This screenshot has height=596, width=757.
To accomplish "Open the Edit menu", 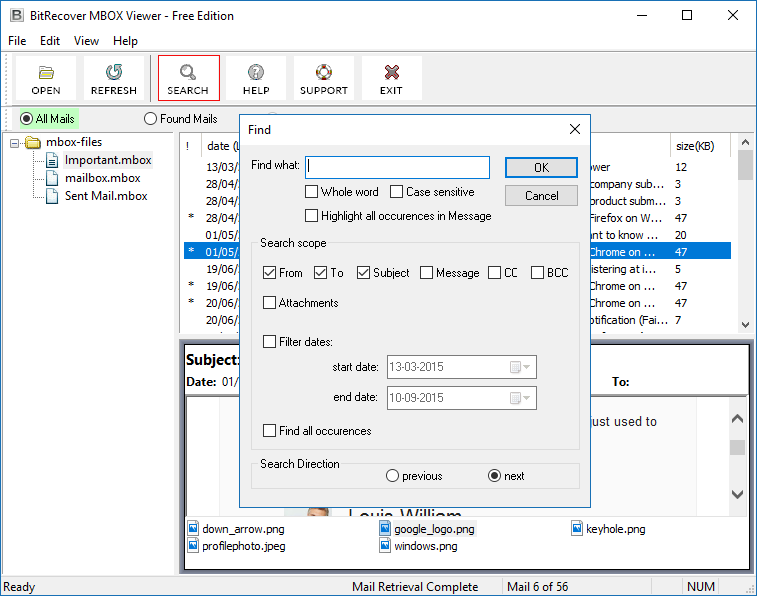I will (50, 41).
